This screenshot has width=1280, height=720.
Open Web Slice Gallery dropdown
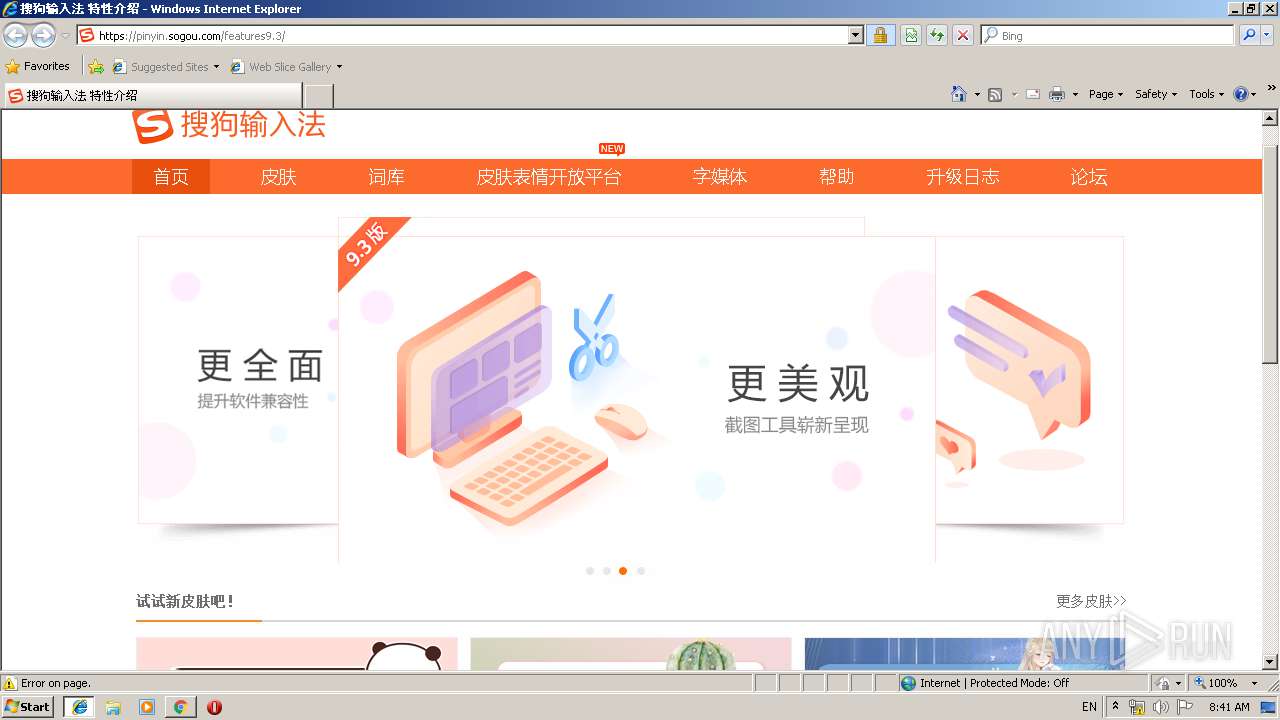286,67
